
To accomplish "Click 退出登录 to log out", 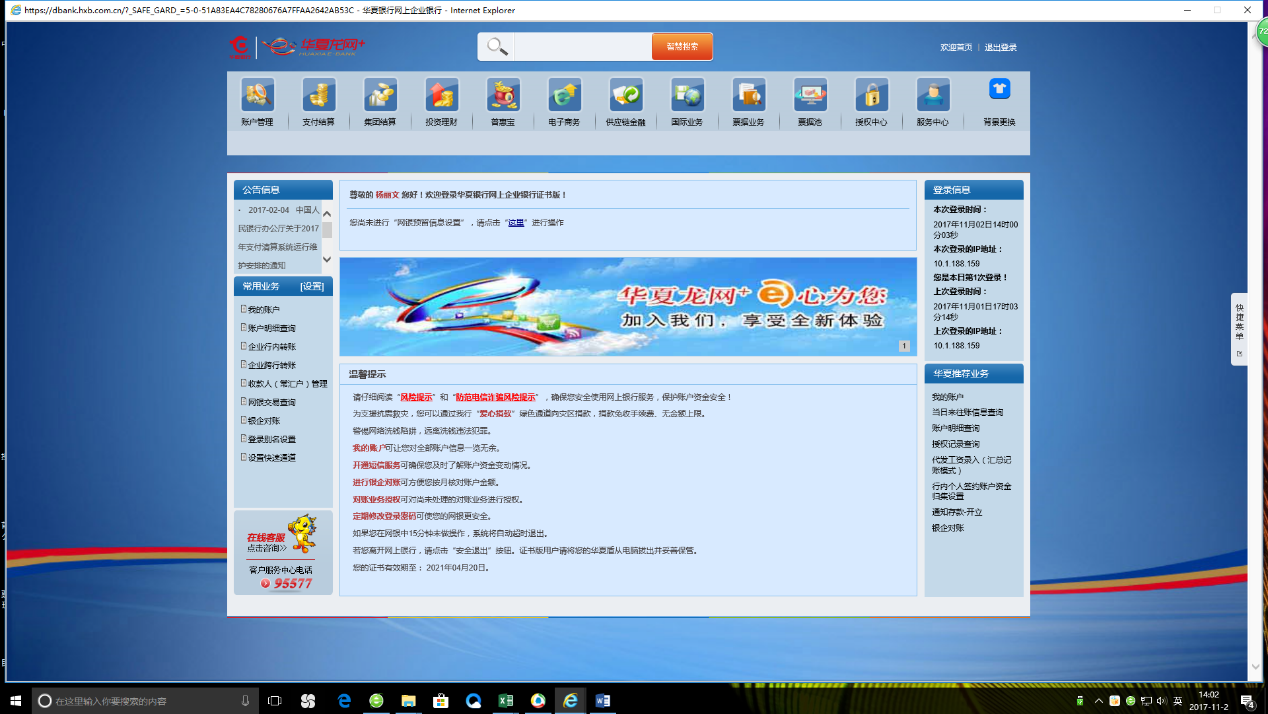I will tap(1001, 48).
